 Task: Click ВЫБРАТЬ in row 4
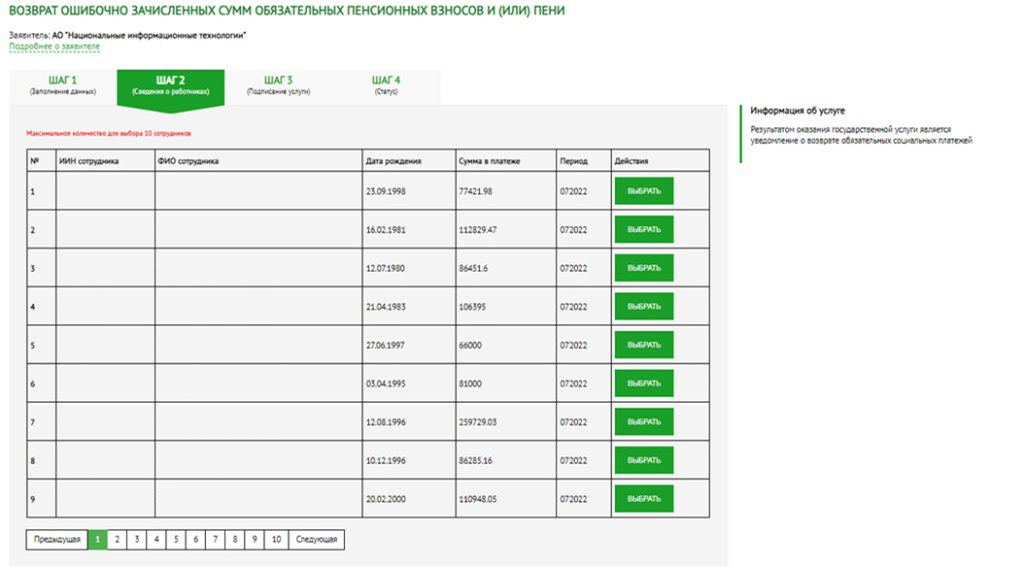[x=643, y=306]
